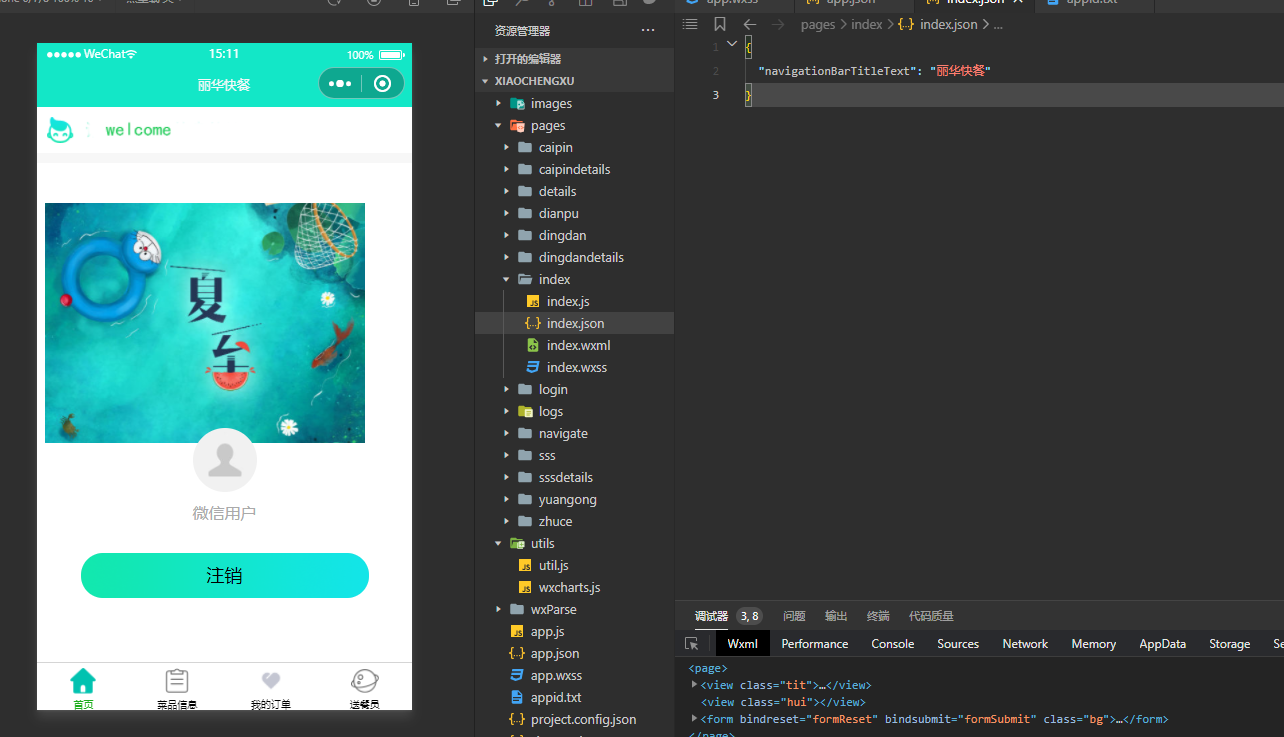
Task: Tap the 我的订单 heart tab icon
Action: click(x=271, y=681)
